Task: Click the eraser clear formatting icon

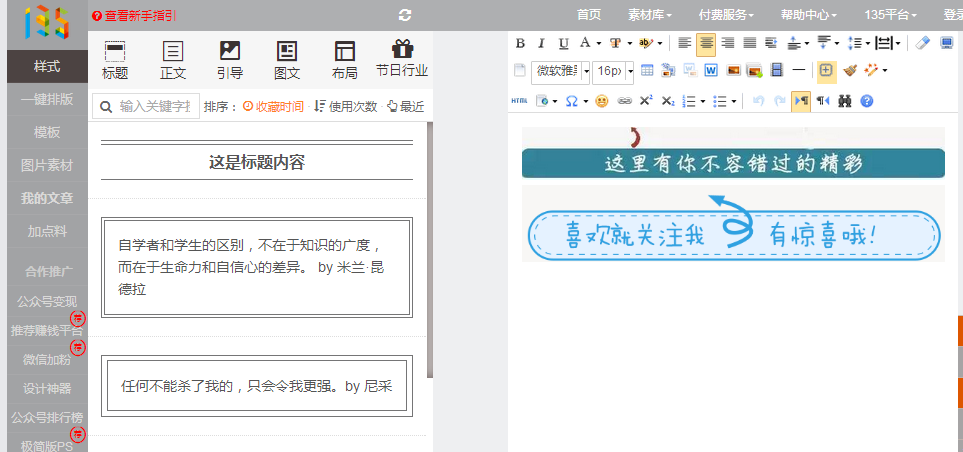Action: [x=923, y=43]
